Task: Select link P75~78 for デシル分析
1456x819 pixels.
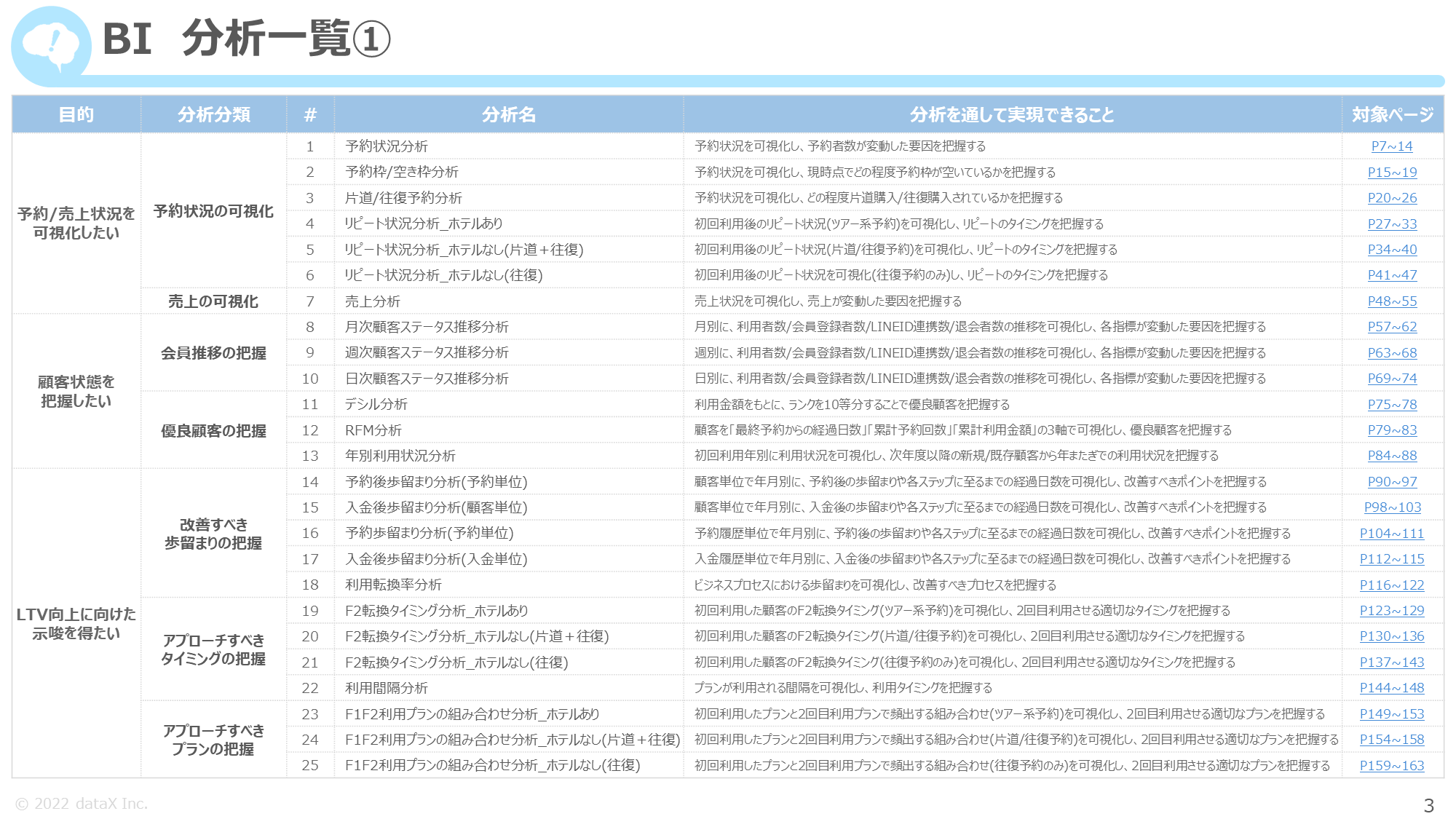Action: [1392, 405]
